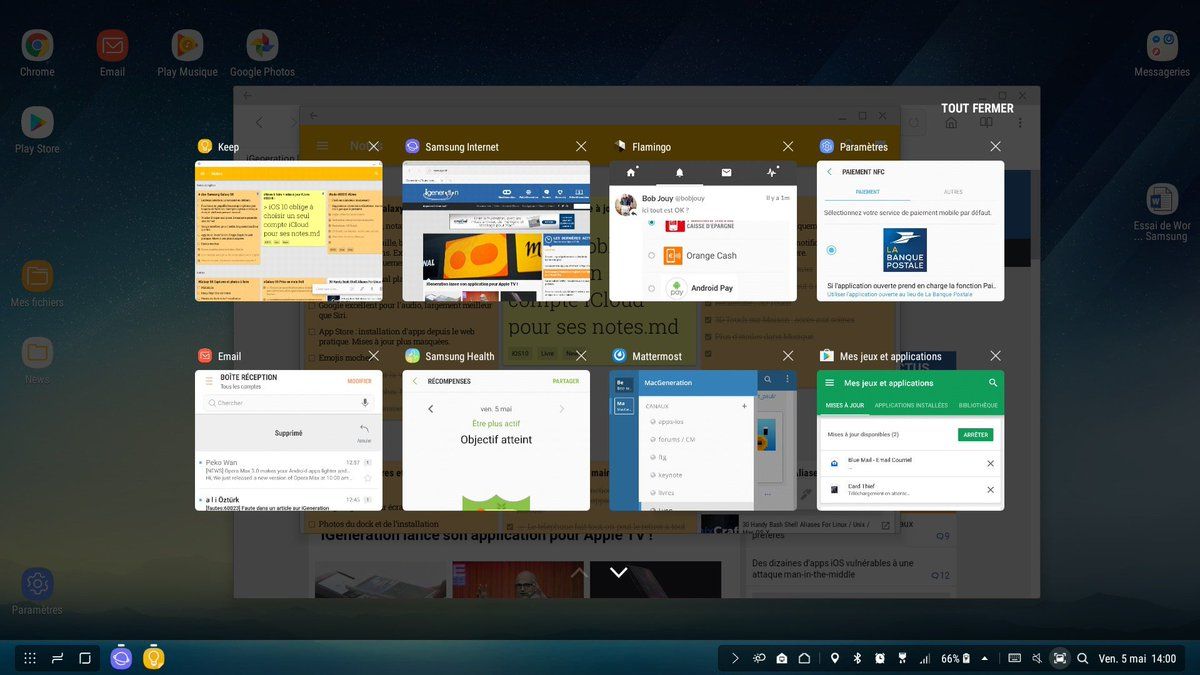
Task: Close the Mattermost recent app card
Action: click(x=788, y=356)
